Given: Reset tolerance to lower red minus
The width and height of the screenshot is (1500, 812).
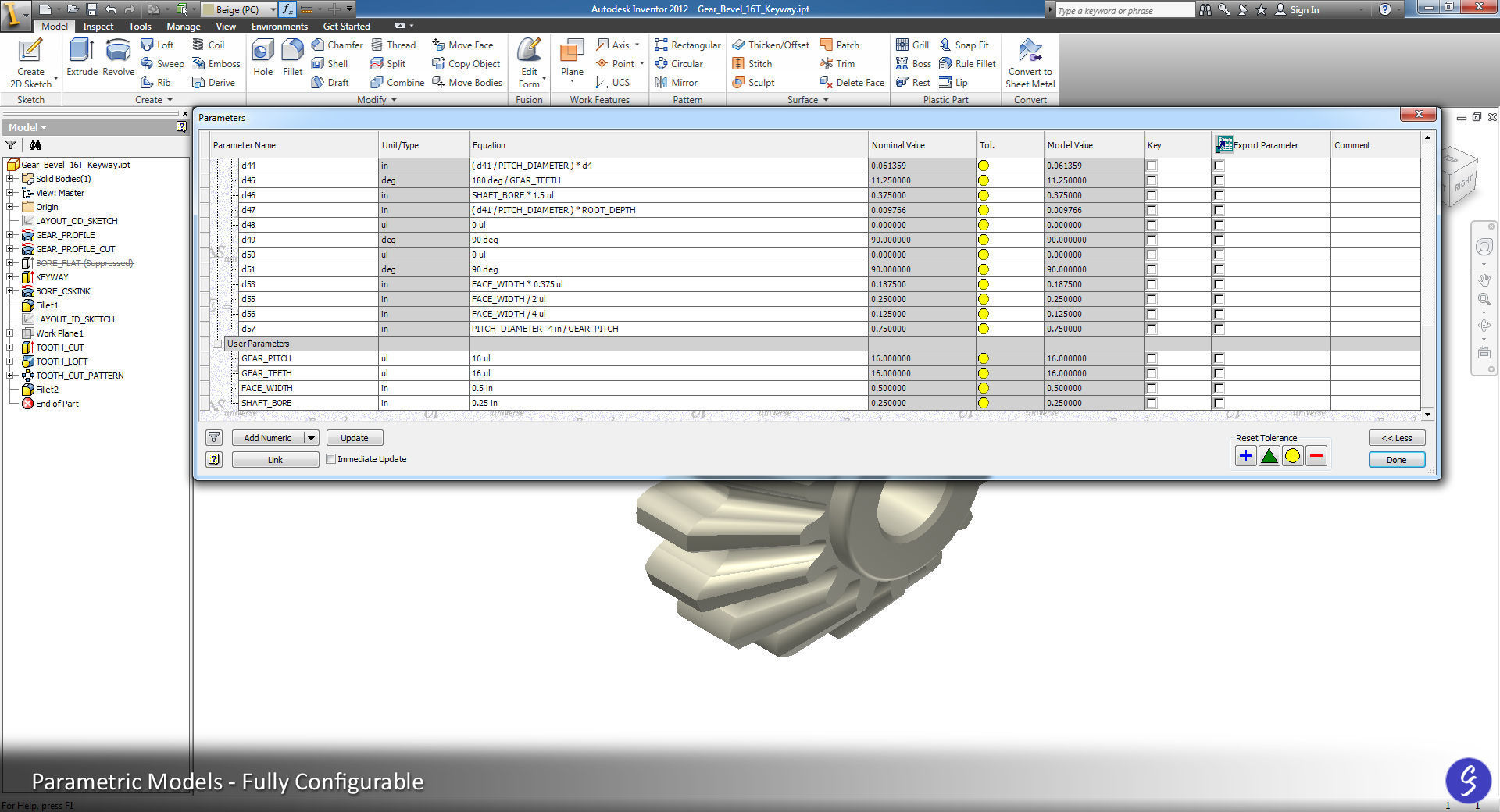Looking at the screenshot, I should [x=1316, y=456].
